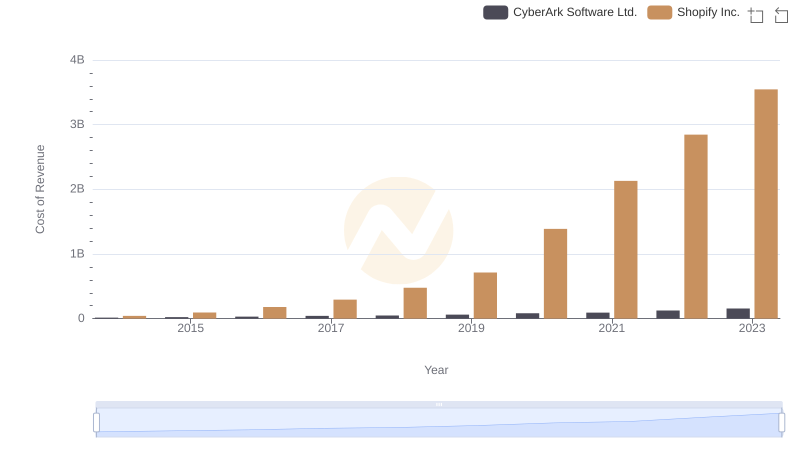The height and width of the screenshot is (461, 800).
Task: Click the zoom reset restore icon
Action: [781, 15]
